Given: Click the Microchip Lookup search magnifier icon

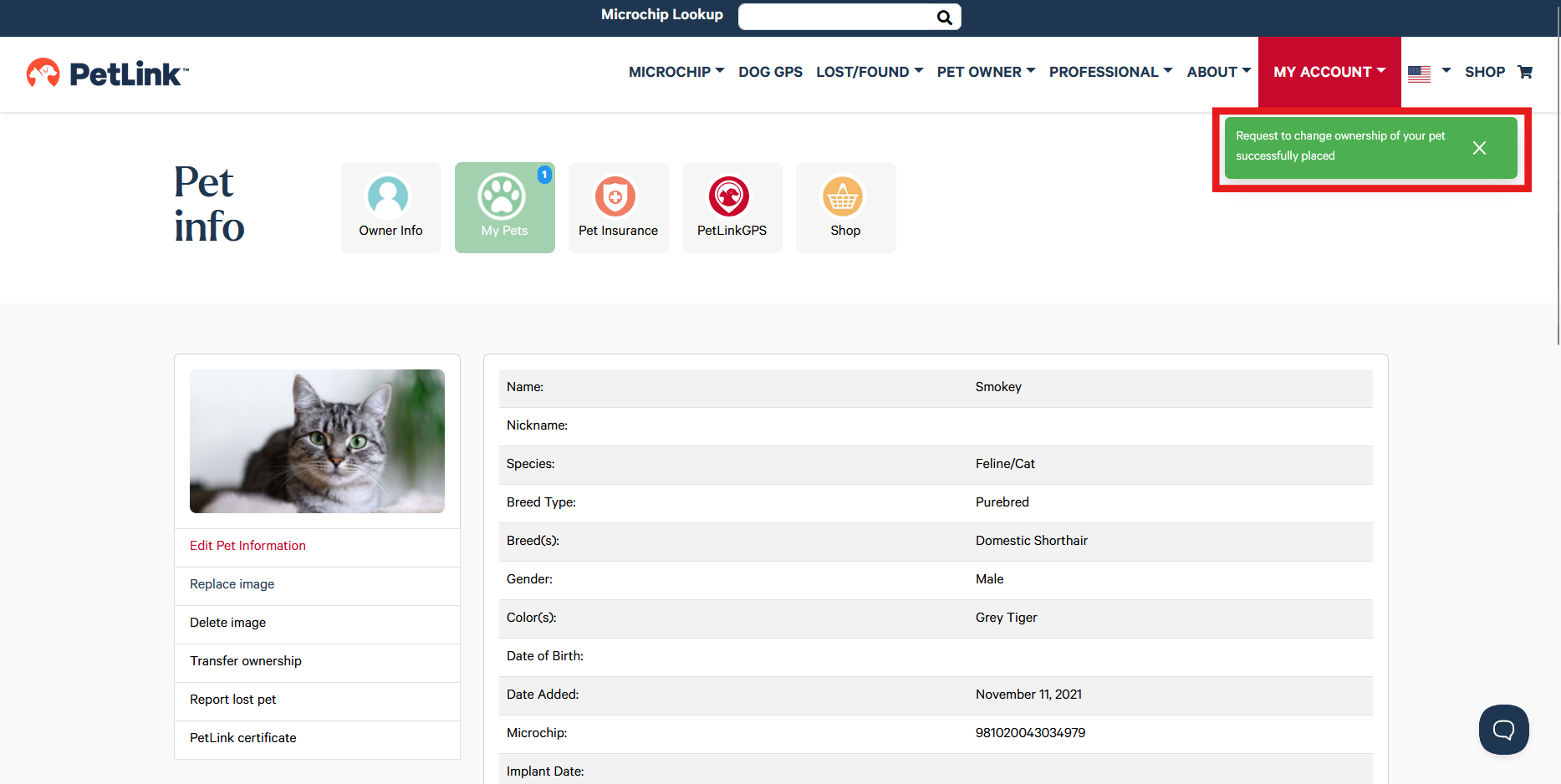Looking at the screenshot, I should [x=944, y=17].
